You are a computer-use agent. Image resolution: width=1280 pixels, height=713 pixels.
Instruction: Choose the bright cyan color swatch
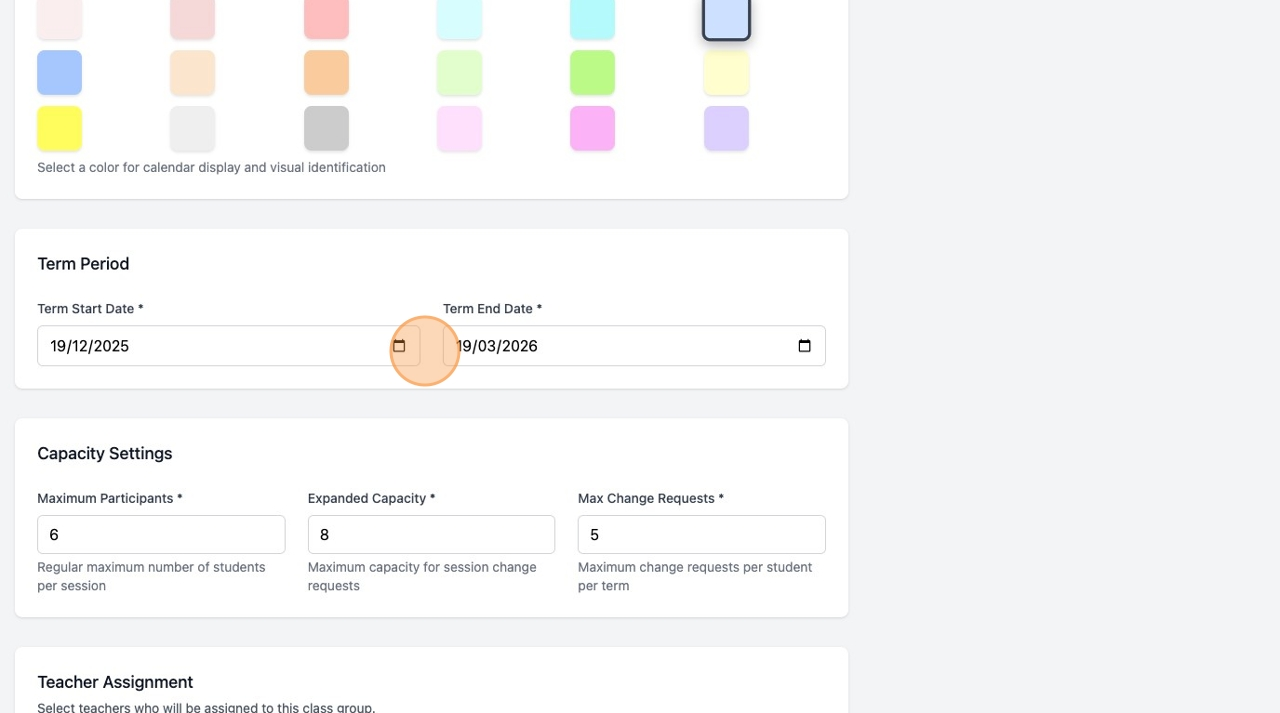click(x=592, y=19)
